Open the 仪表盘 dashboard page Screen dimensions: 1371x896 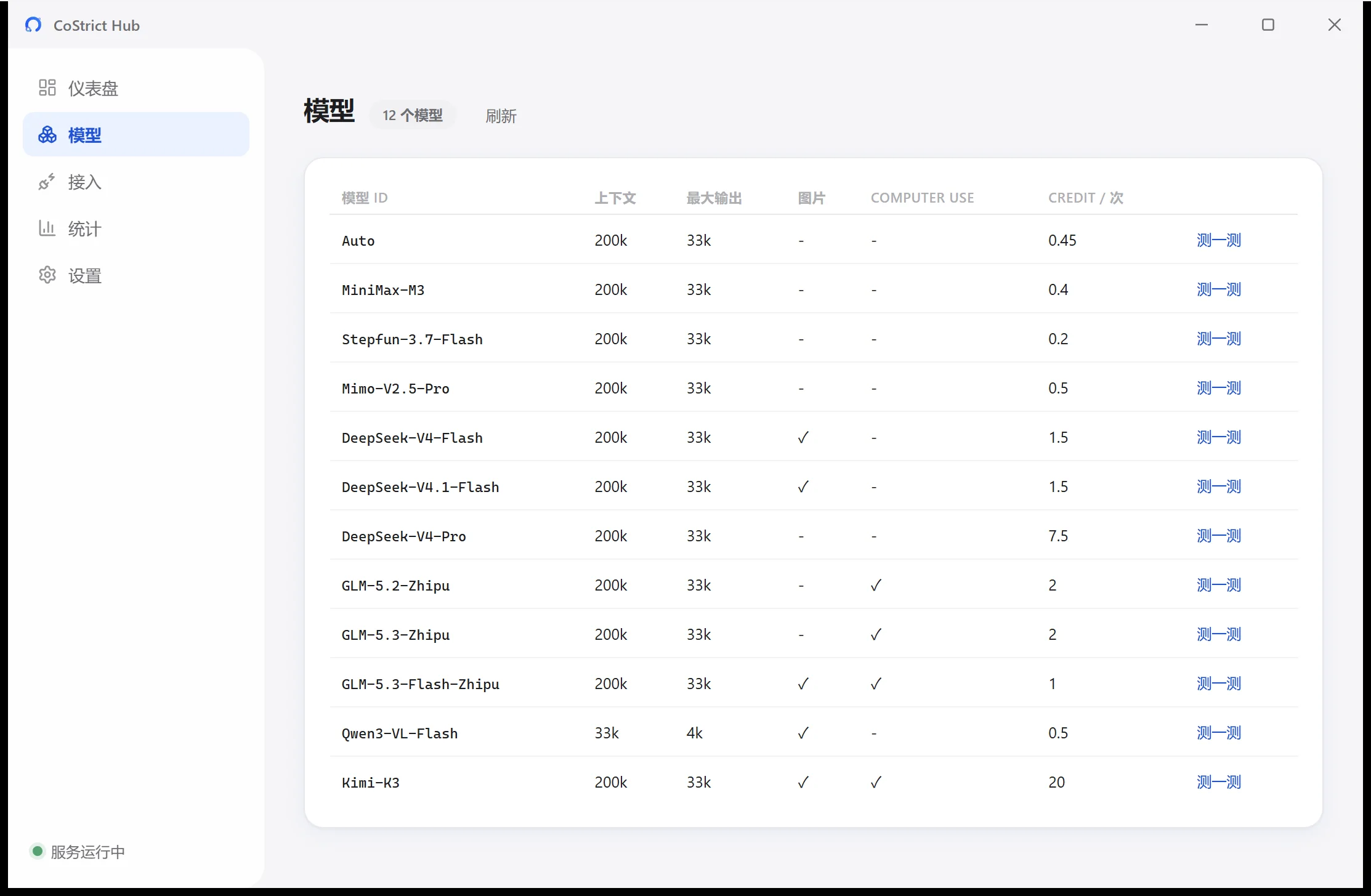tap(136, 88)
